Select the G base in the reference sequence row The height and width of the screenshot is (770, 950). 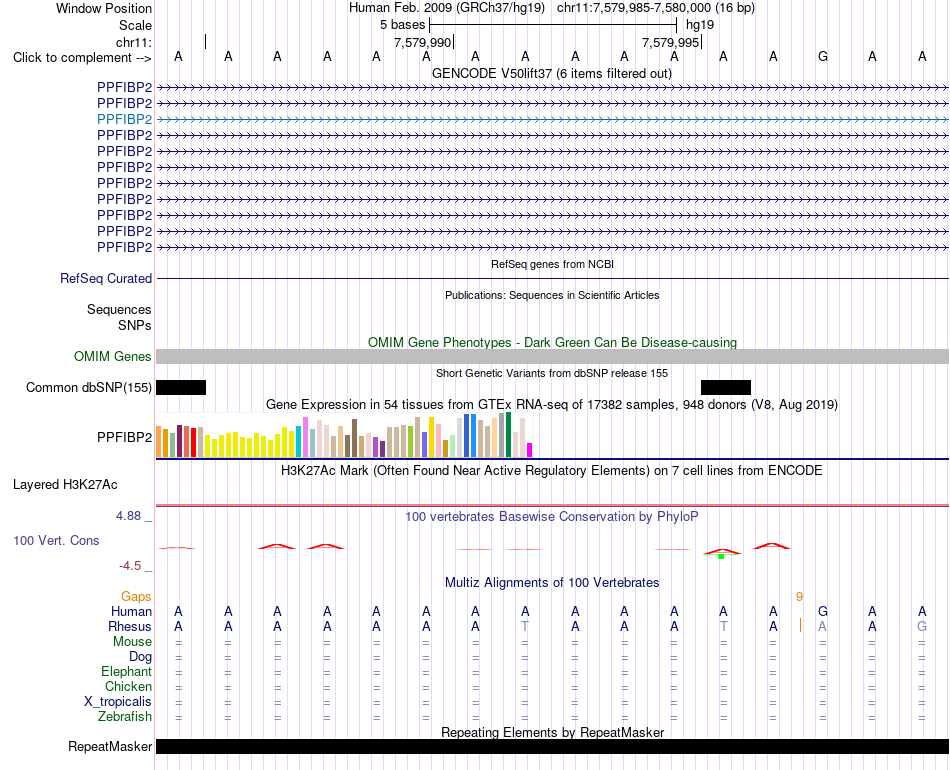[x=823, y=56]
